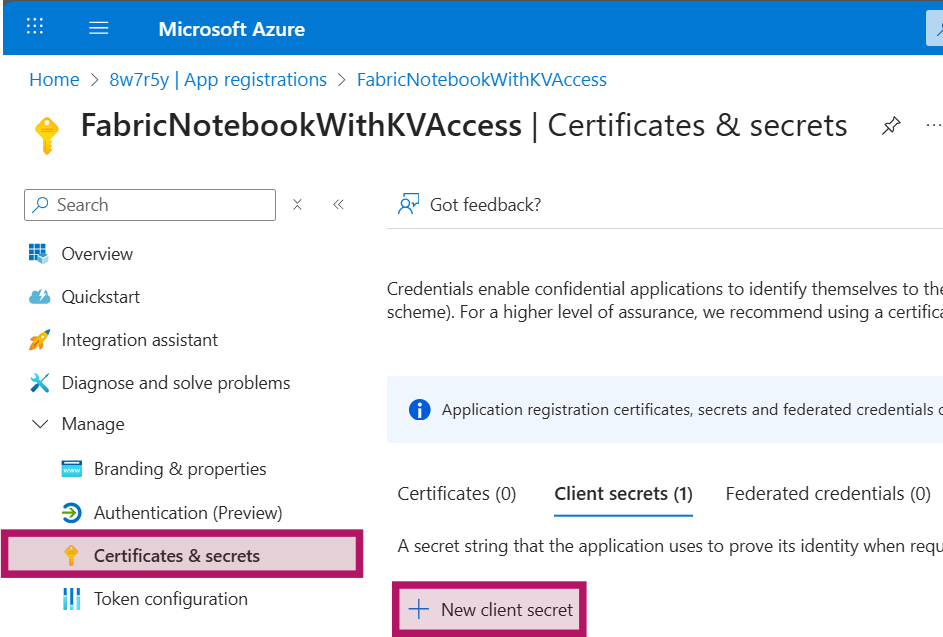Click the Quickstart cloud icon
This screenshot has width=943, height=637.
click(x=39, y=297)
